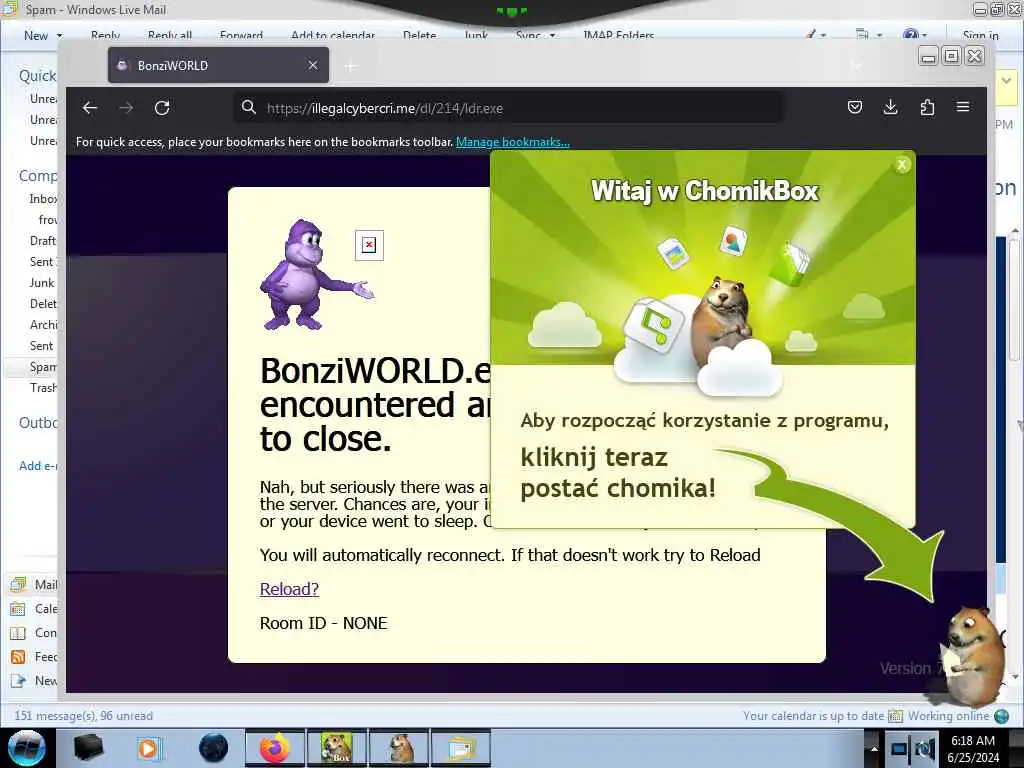The width and height of the screenshot is (1024, 768).
Task: Click Reply all in Live Mail toolbar
Action: pyautogui.click(x=170, y=35)
